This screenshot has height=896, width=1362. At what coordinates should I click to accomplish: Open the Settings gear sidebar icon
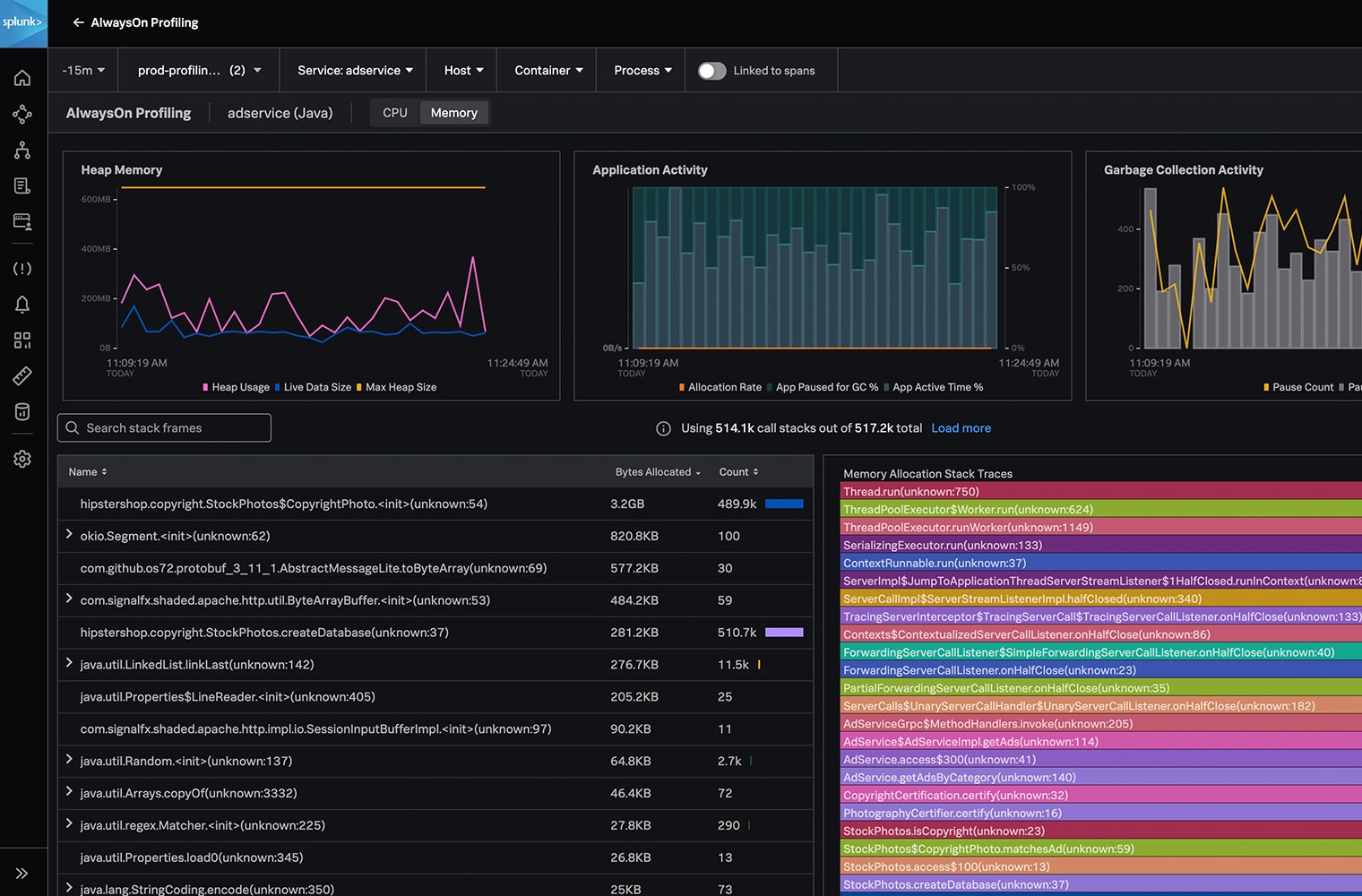[x=22, y=459]
